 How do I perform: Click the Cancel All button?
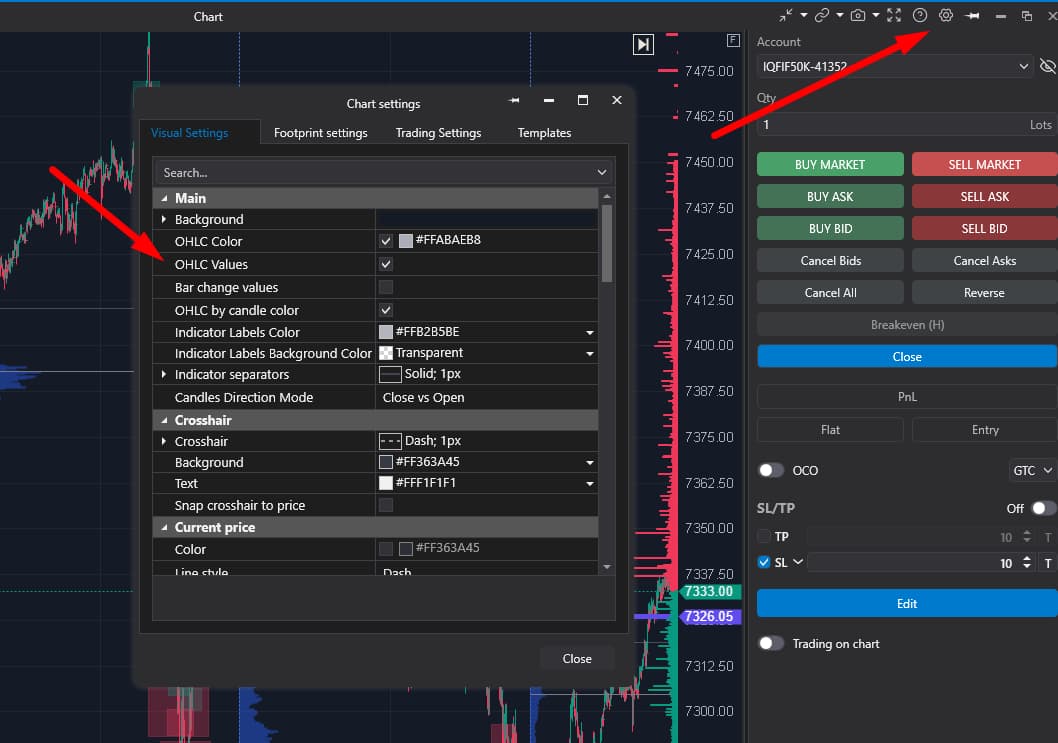830,293
